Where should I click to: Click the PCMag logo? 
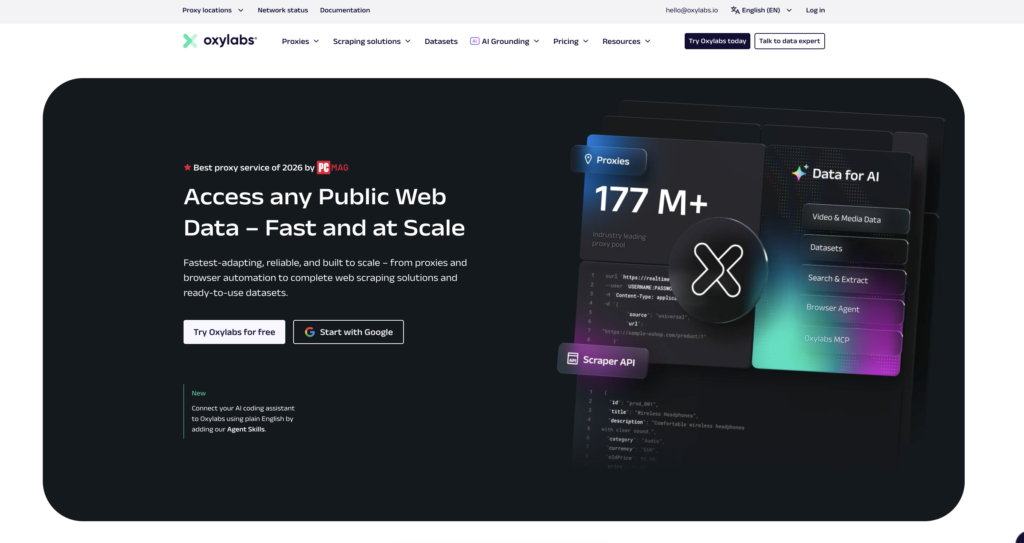[333, 168]
